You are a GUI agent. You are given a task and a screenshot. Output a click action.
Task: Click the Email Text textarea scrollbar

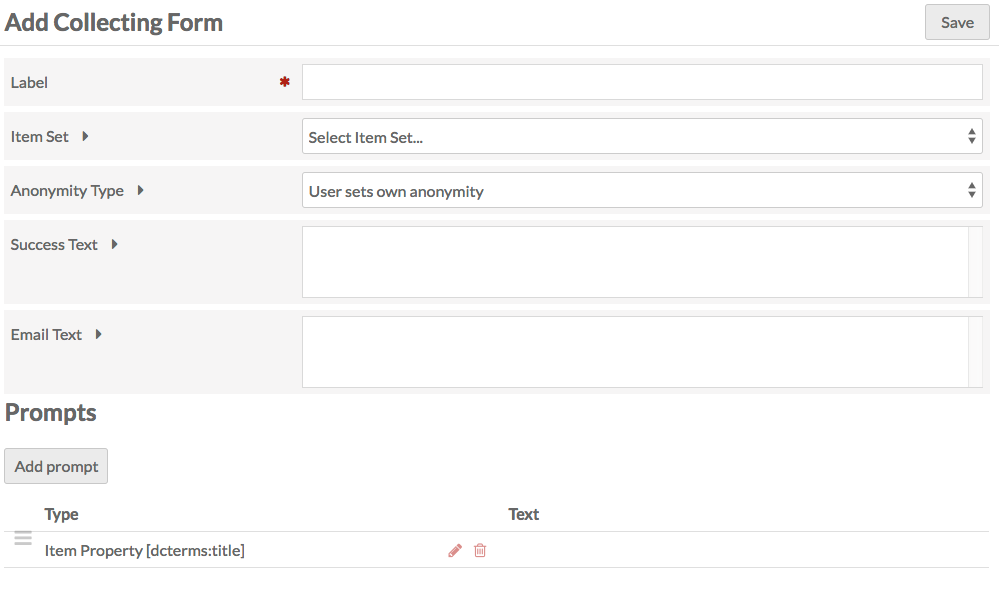[975, 352]
